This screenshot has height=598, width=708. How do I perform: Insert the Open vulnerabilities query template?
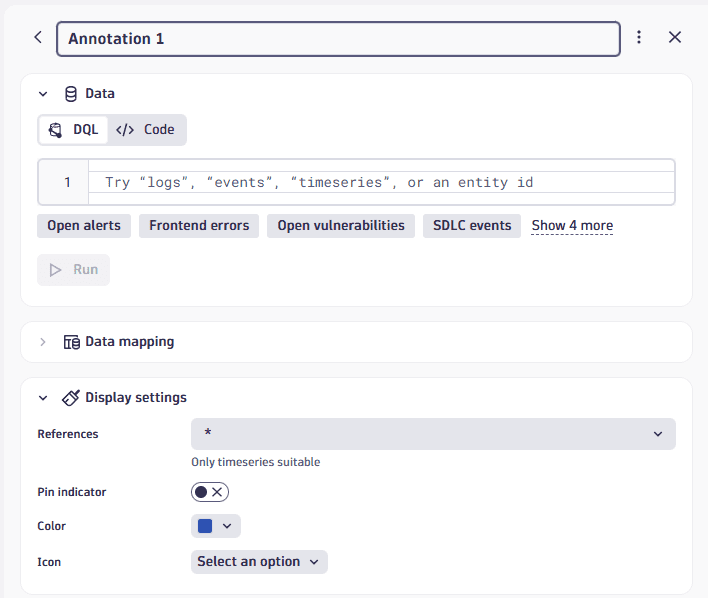(x=341, y=225)
